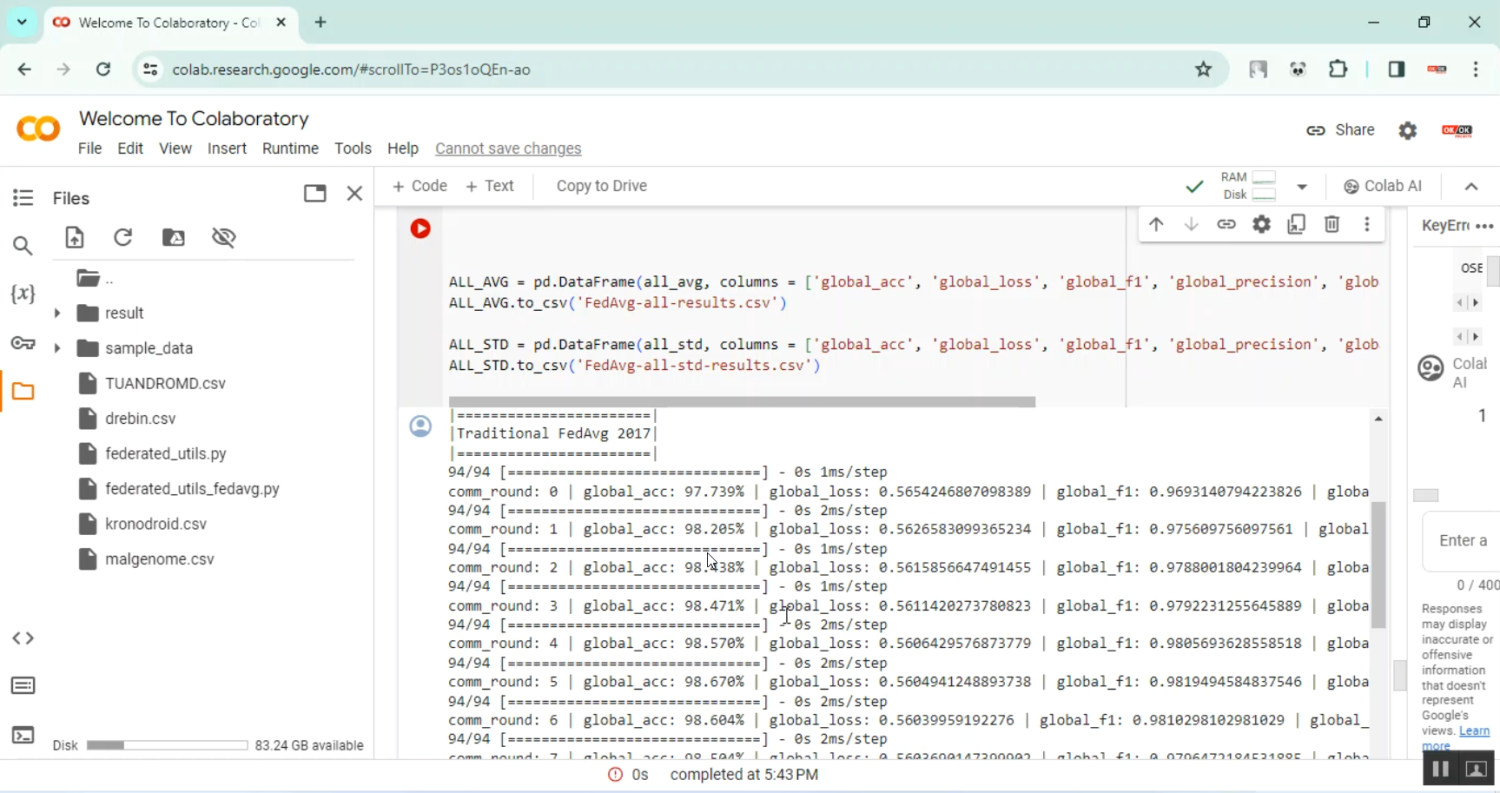Open the drebin.csv file
This screenshot has width=1500, height=793.
tap(140, 418)
